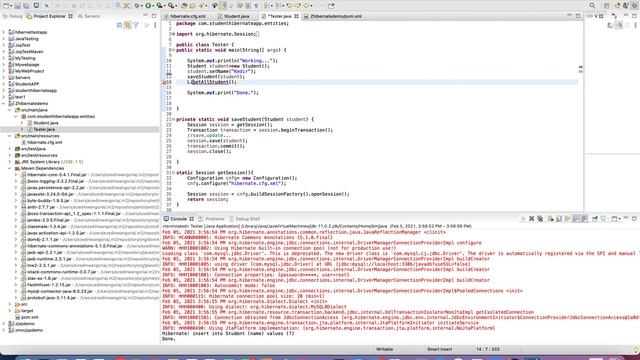Select Student.java in Project Explorer

coord(45,123)
